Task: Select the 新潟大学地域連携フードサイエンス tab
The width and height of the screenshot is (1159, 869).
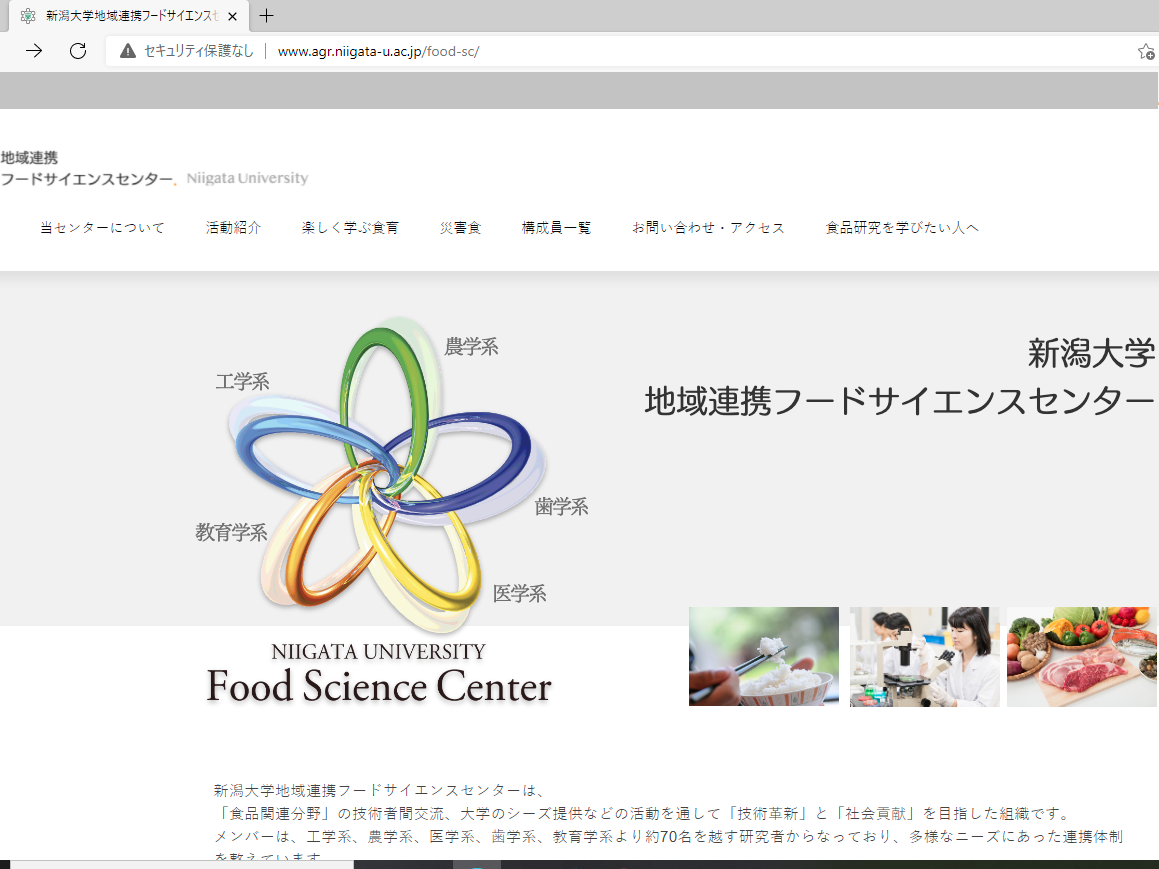Action: (129, 16)
